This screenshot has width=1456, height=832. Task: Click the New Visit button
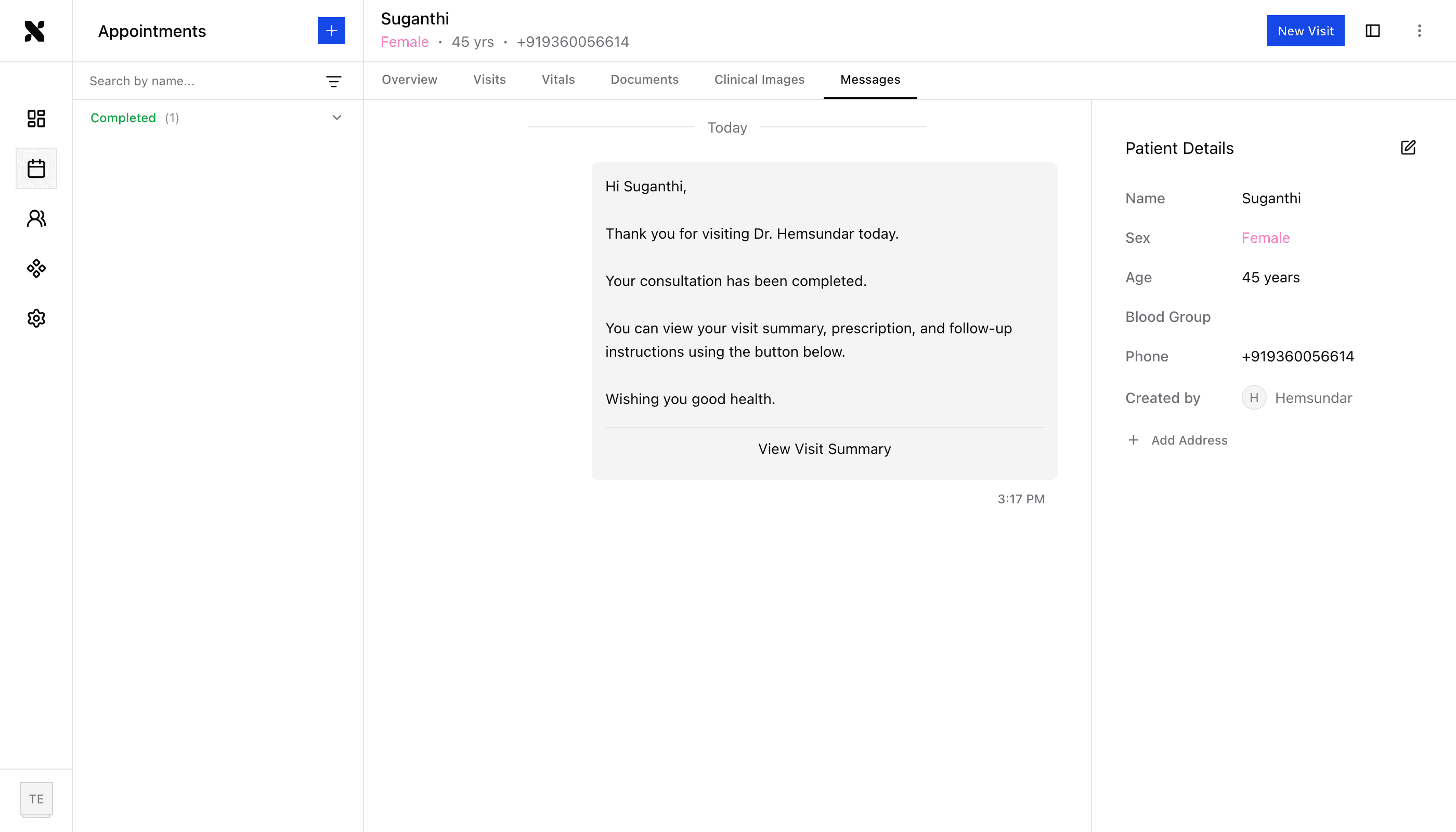[x=1305, y=31]
